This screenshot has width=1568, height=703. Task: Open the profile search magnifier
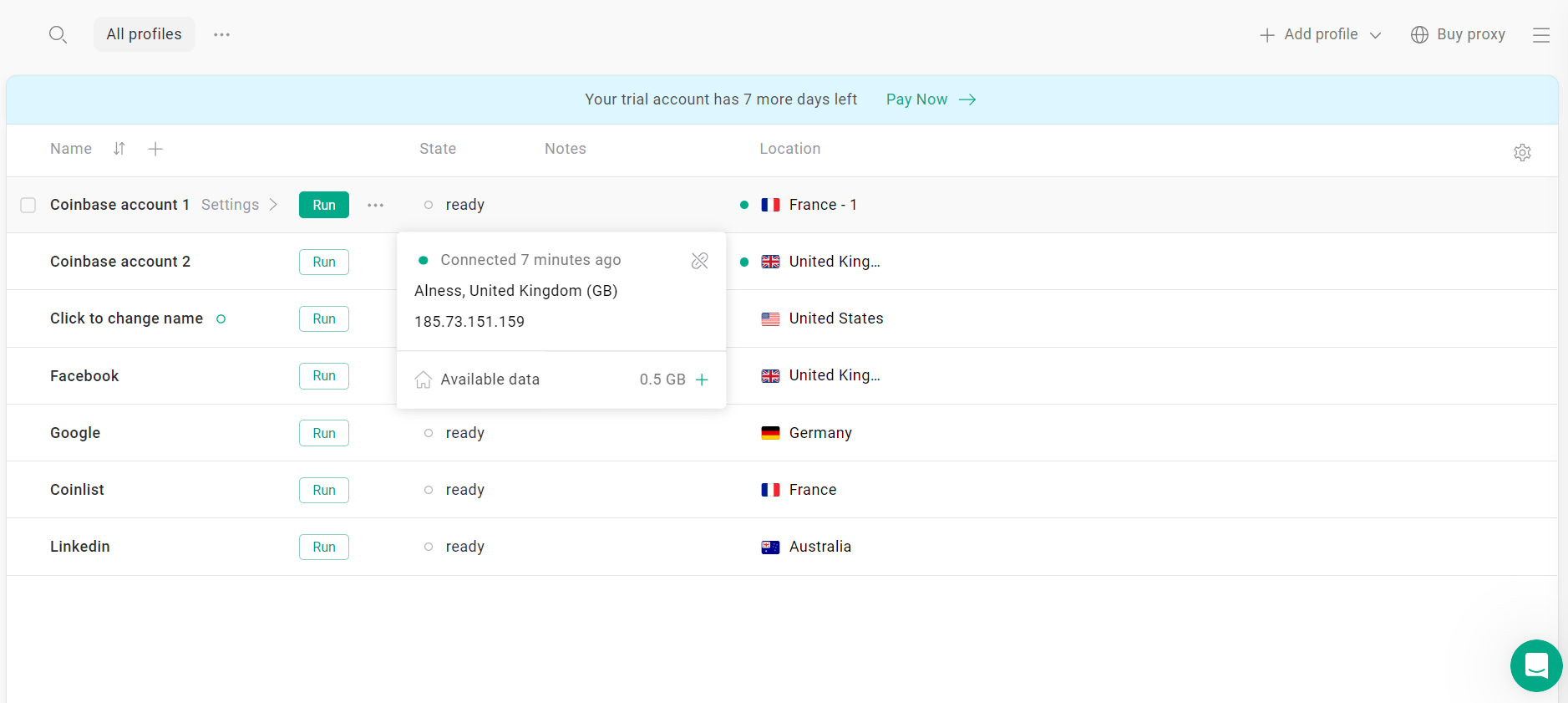58,34
